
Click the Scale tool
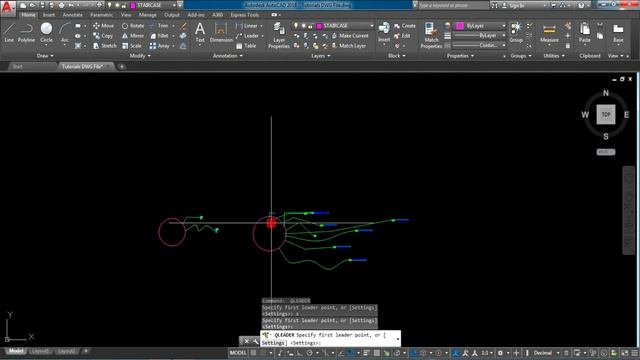[x=131, y=46]
